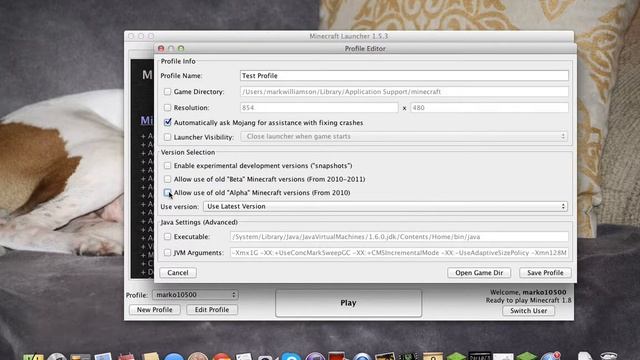The width and height of the screenshot is (640, 360).
Task: Click Switch User button
Action: (528, 310)
